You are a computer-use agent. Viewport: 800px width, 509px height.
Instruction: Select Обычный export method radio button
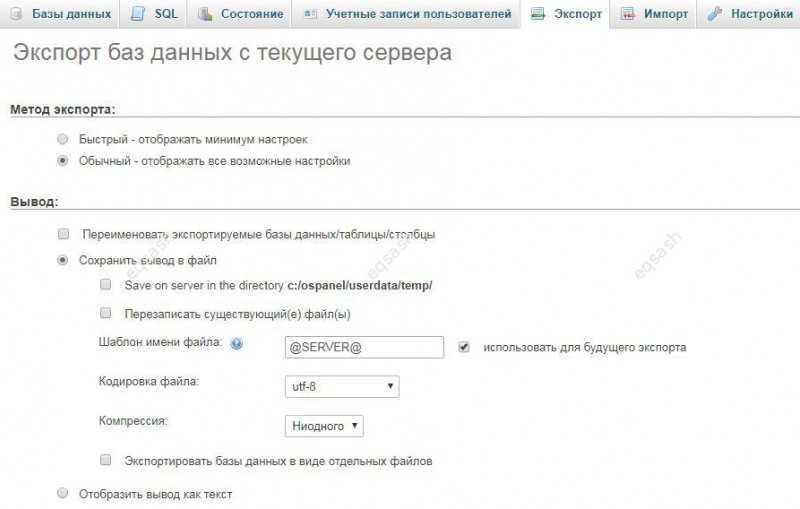[62, 161]
